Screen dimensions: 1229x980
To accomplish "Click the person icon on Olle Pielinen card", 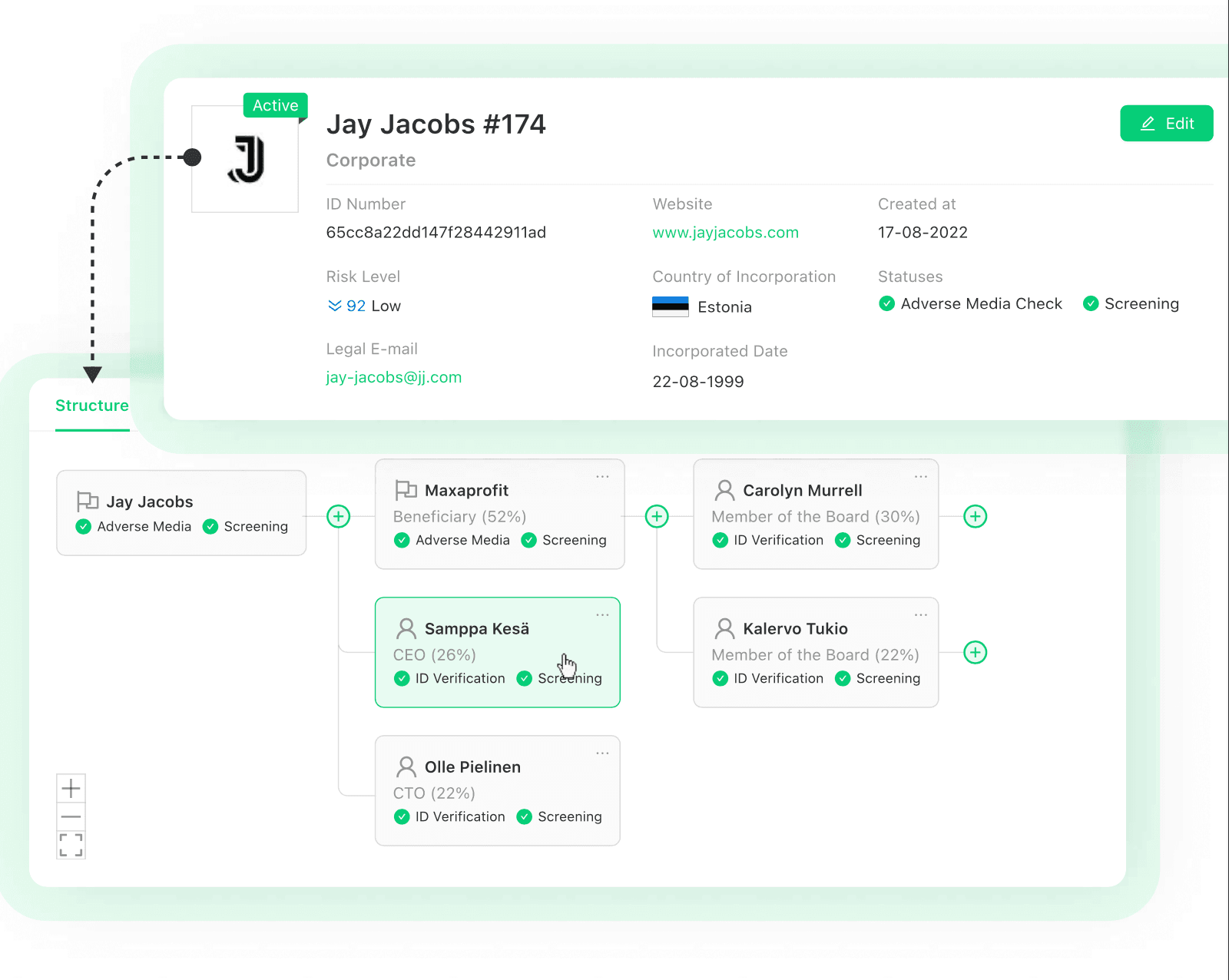I will (406, 766).
